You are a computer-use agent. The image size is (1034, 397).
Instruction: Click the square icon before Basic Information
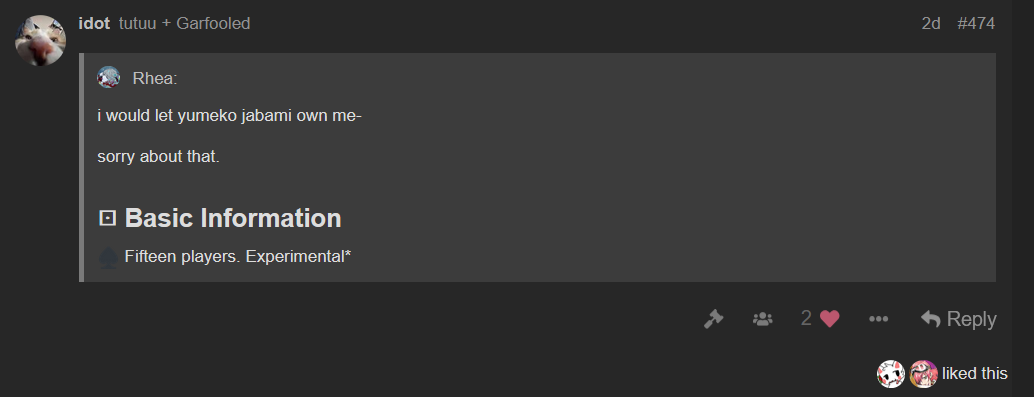pyautogui.click(x=107, y=218)
